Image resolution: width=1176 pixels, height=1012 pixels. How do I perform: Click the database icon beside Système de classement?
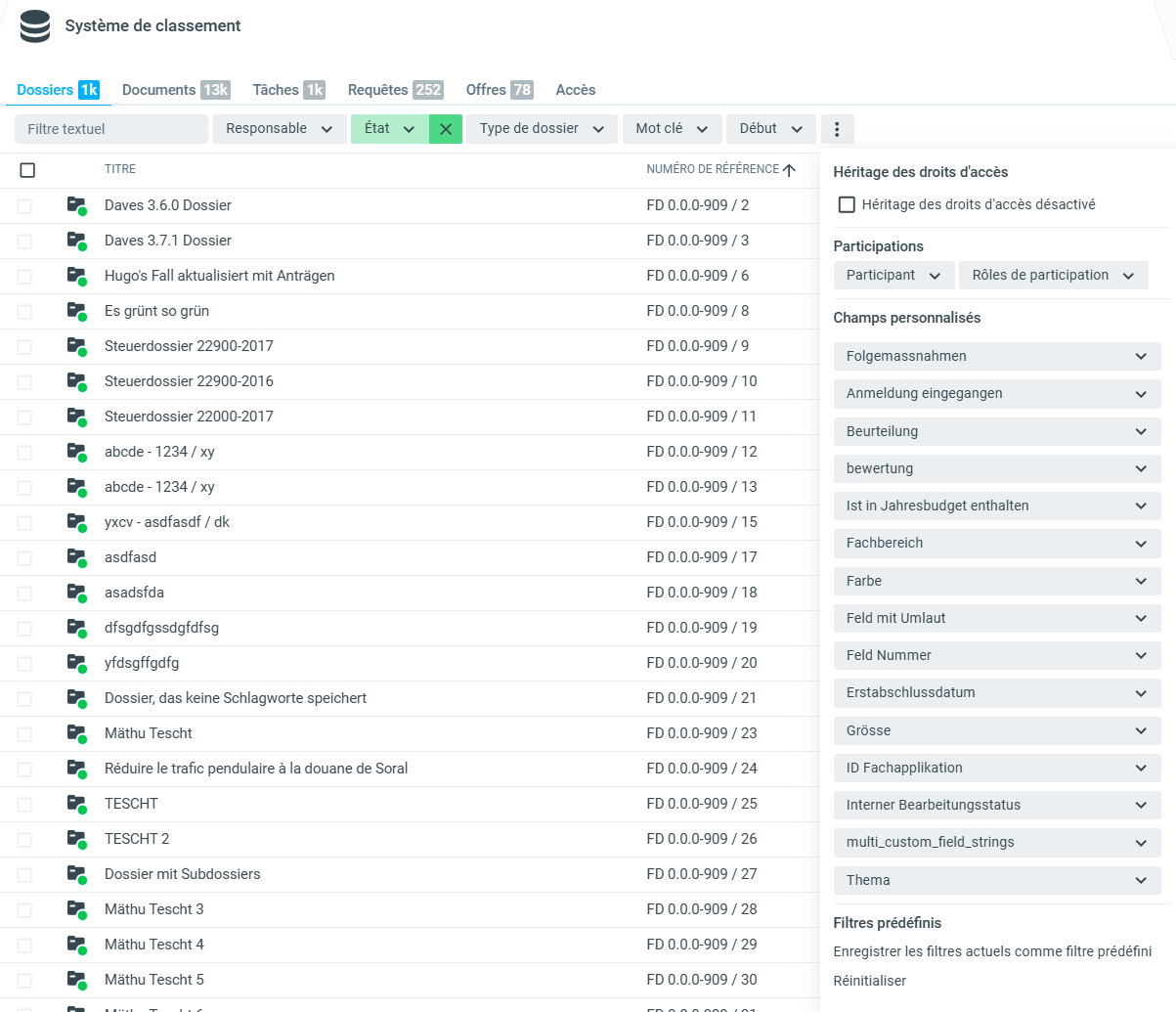34,26
